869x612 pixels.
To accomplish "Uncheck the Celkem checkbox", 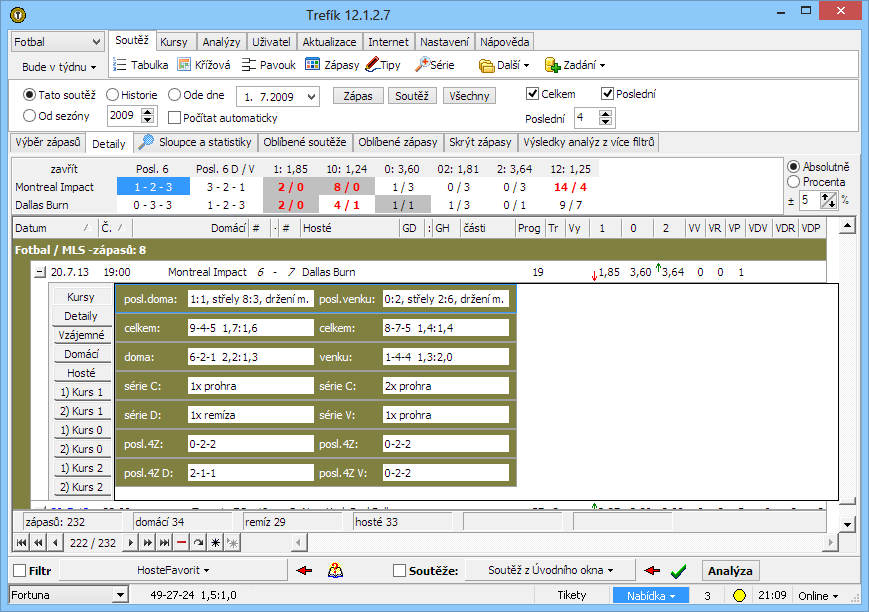I will tap(533, 94).
